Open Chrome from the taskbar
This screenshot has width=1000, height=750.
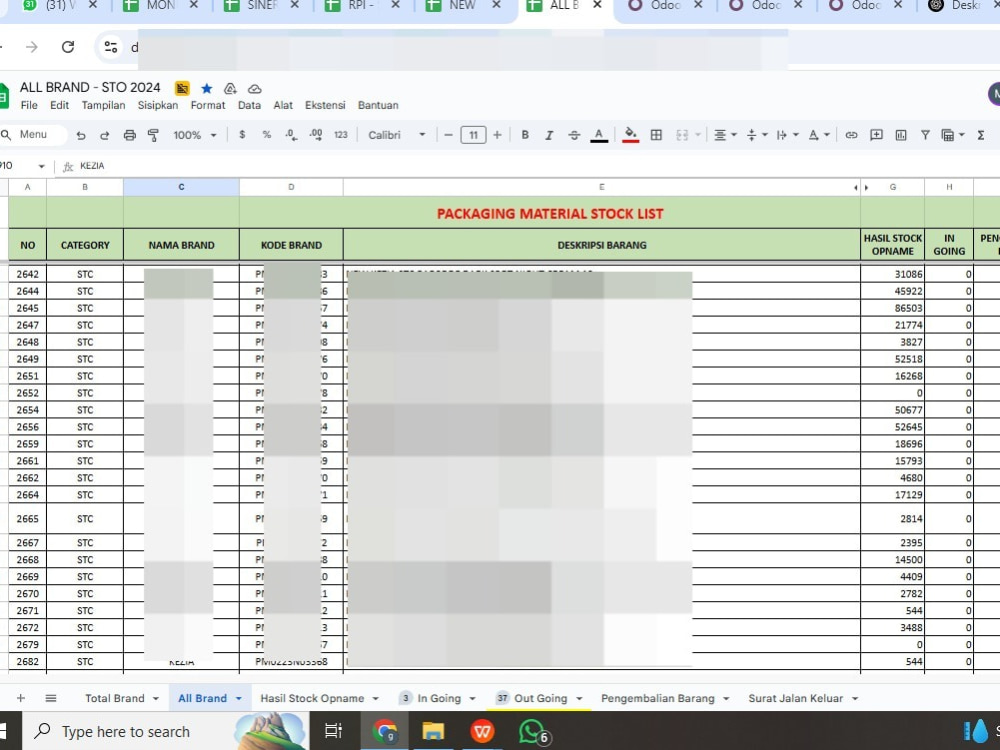tap(384, 731)
